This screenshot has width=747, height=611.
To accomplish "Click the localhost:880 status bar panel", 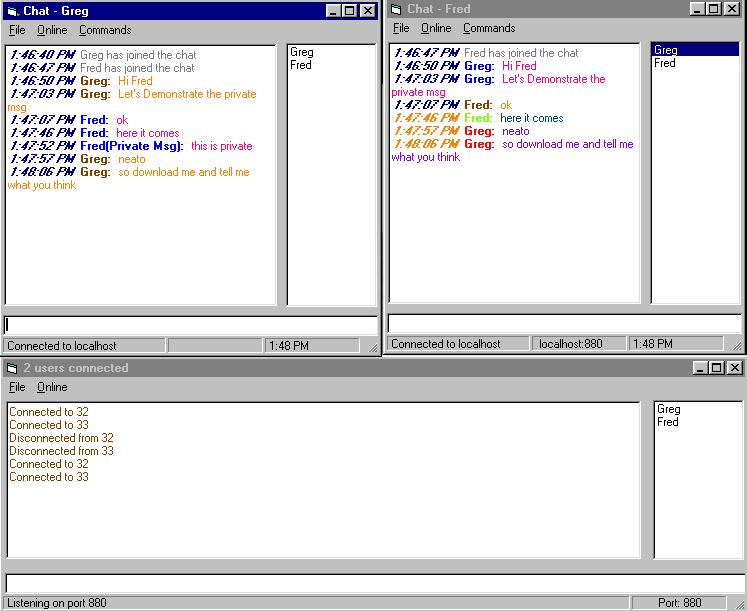I will [x=579, y=344].
